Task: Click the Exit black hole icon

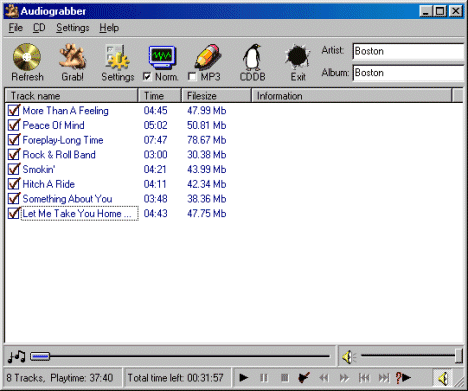Action: (x=297, y=57)
